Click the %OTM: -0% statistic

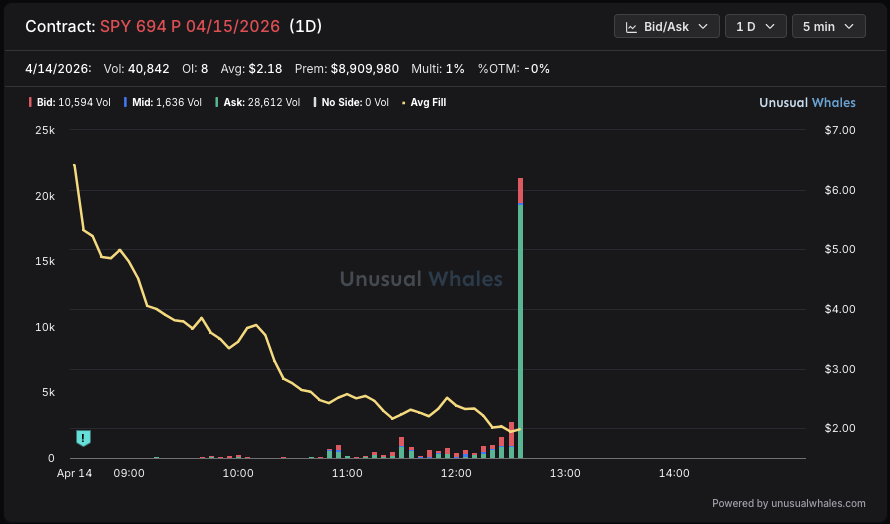[x=514, y=69]
